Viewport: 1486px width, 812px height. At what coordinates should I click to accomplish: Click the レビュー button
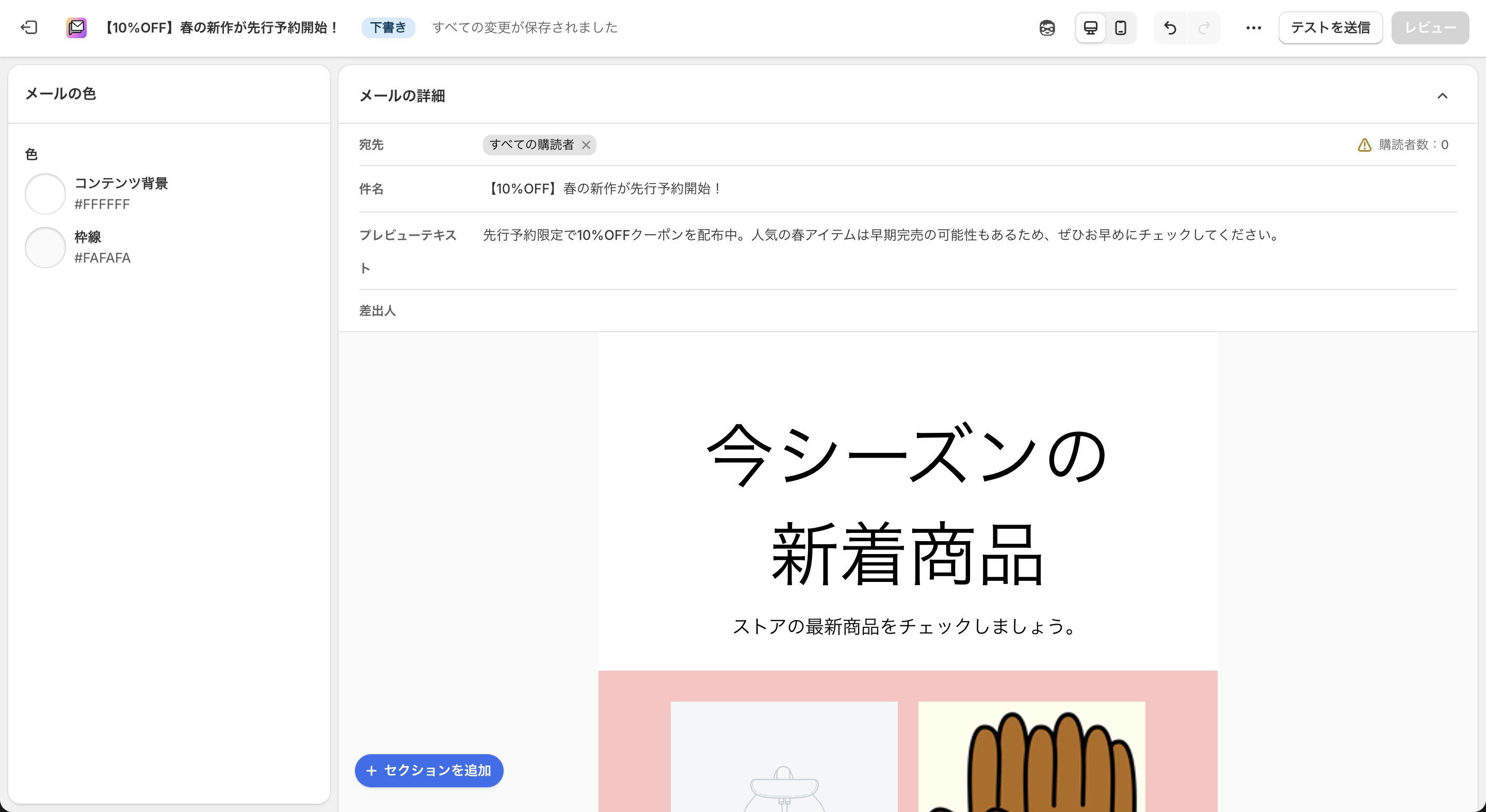(x=1430, y=27)
